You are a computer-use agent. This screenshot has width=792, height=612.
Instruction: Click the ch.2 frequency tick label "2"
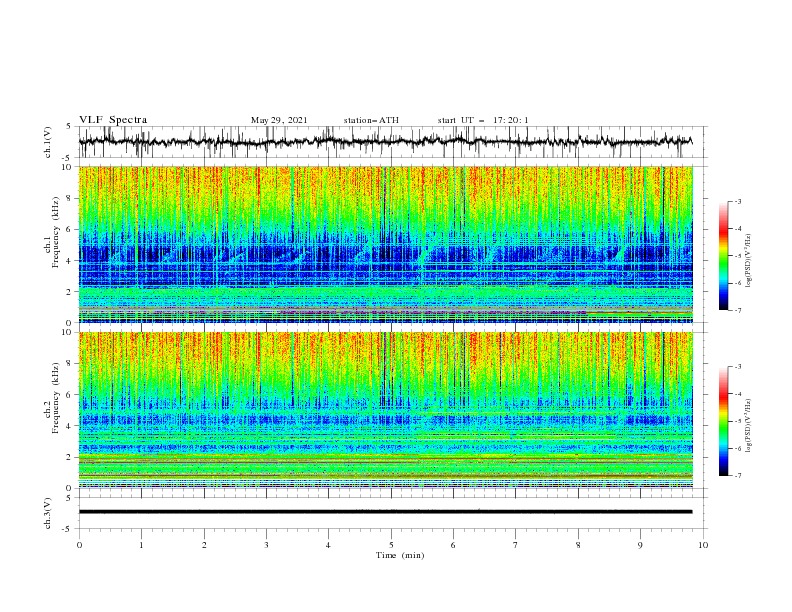[71, 457]
